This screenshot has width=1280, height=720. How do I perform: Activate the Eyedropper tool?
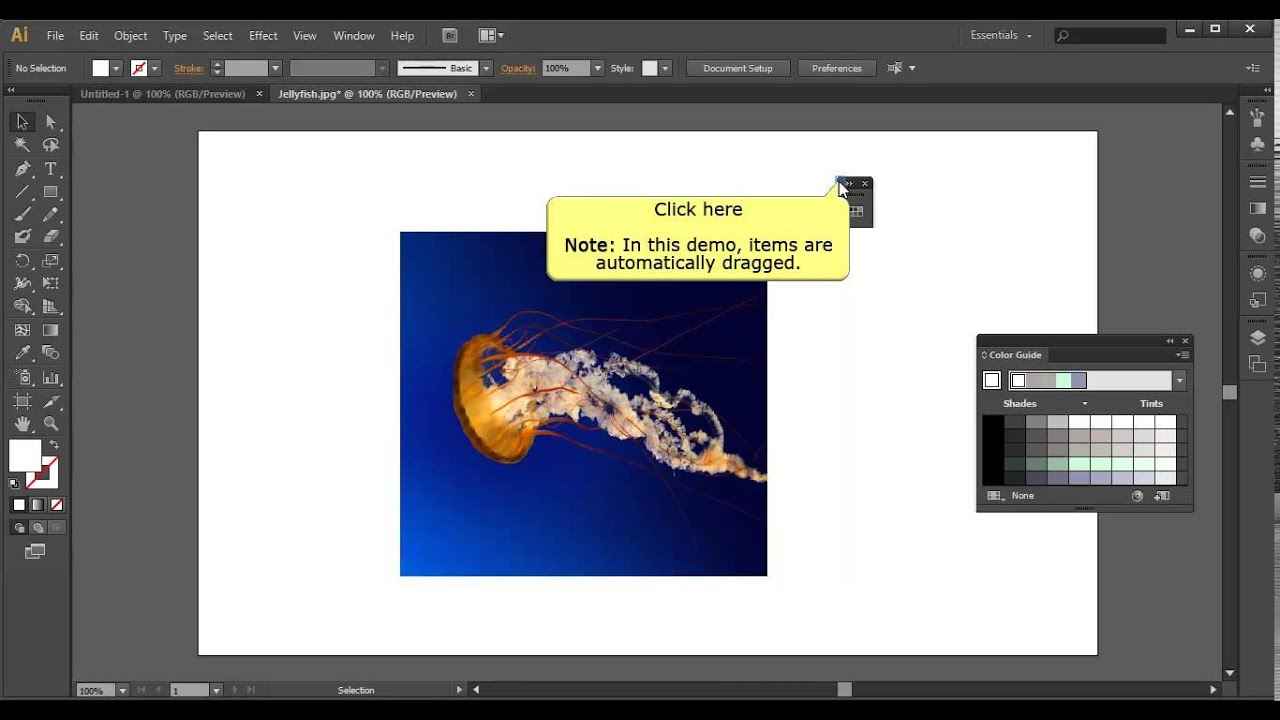click(22, 353)
